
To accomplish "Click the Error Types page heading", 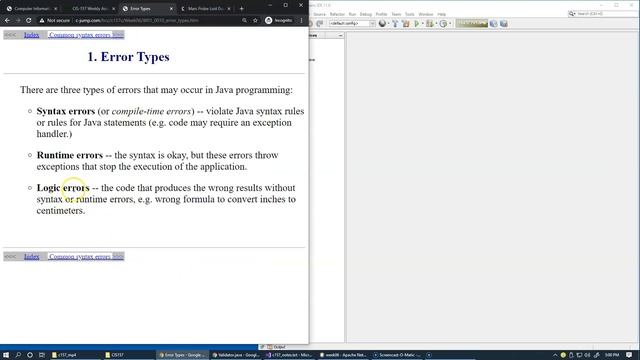I will 128,57.
